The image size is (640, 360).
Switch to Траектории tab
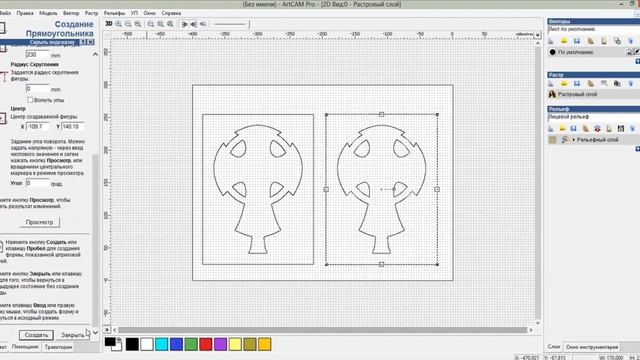point(58,347)
